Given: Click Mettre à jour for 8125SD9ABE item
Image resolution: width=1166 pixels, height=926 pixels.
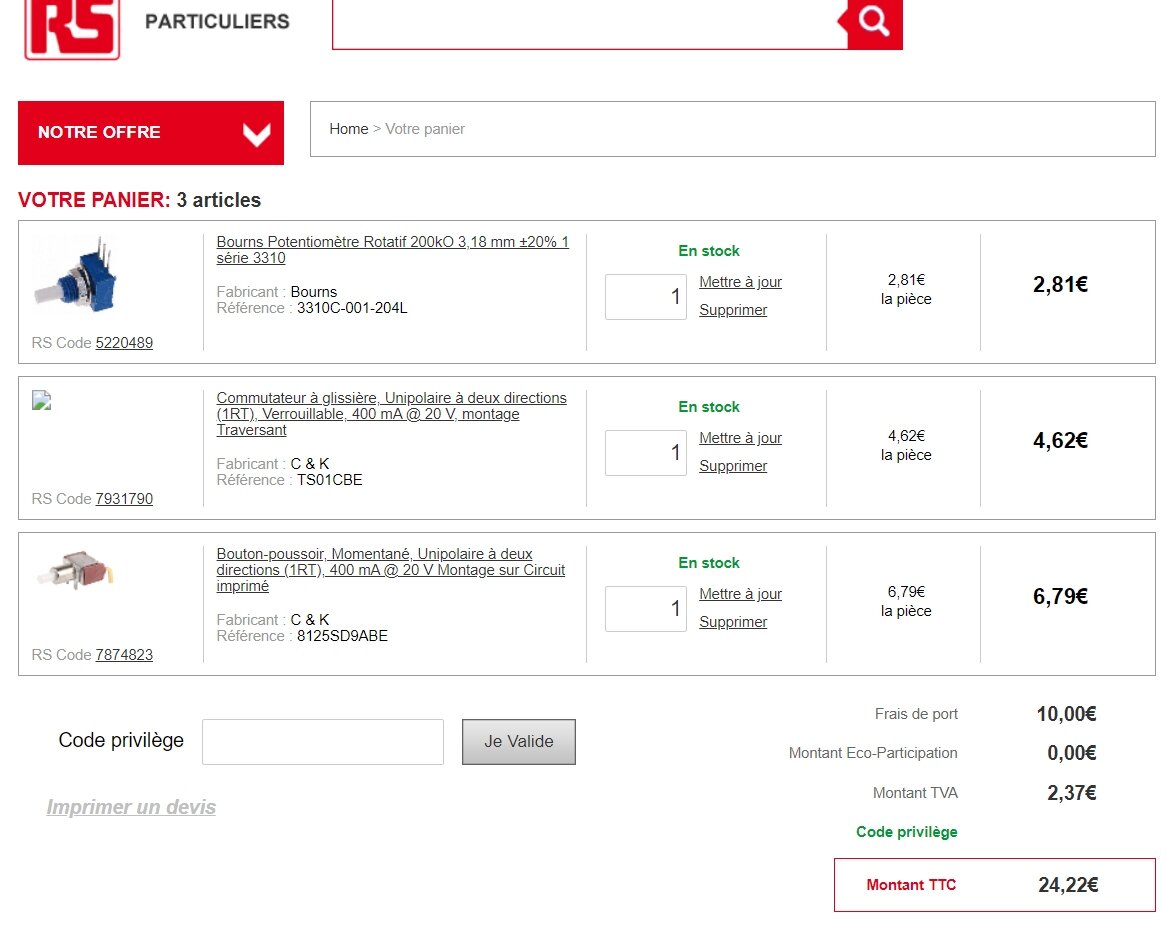Looking at the screenshot, I should coord(740,594).
